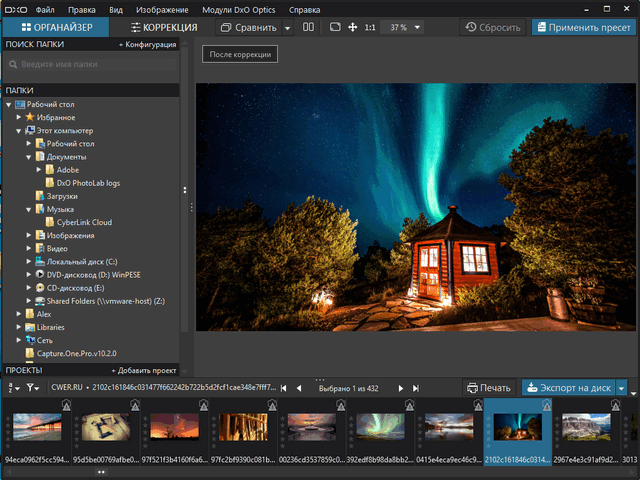Click the filmstrip sort order icon
This screenshot has width=640, height=480.
[13, 387]
